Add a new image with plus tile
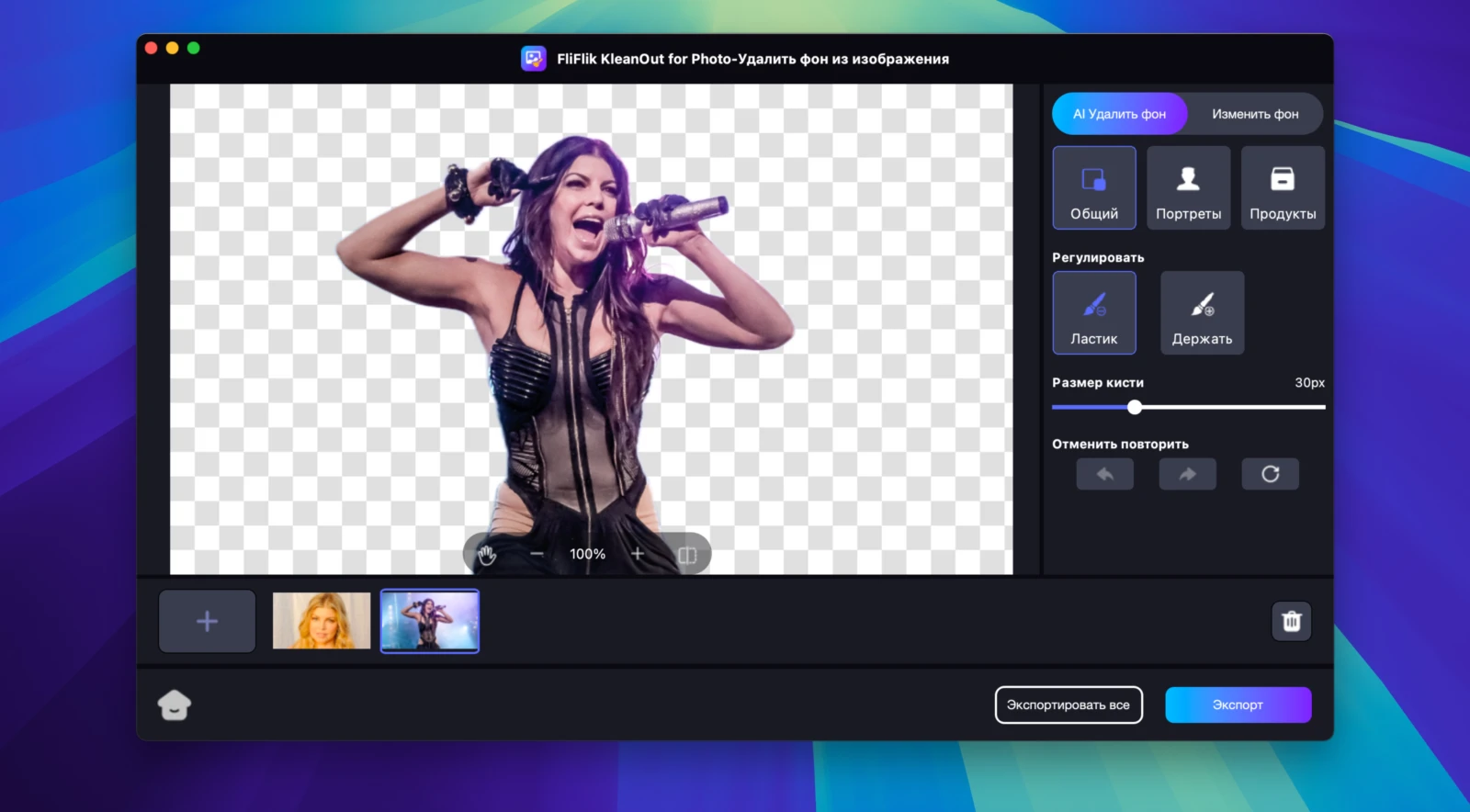The image size is (1470, 812). (x=207, y=621)
